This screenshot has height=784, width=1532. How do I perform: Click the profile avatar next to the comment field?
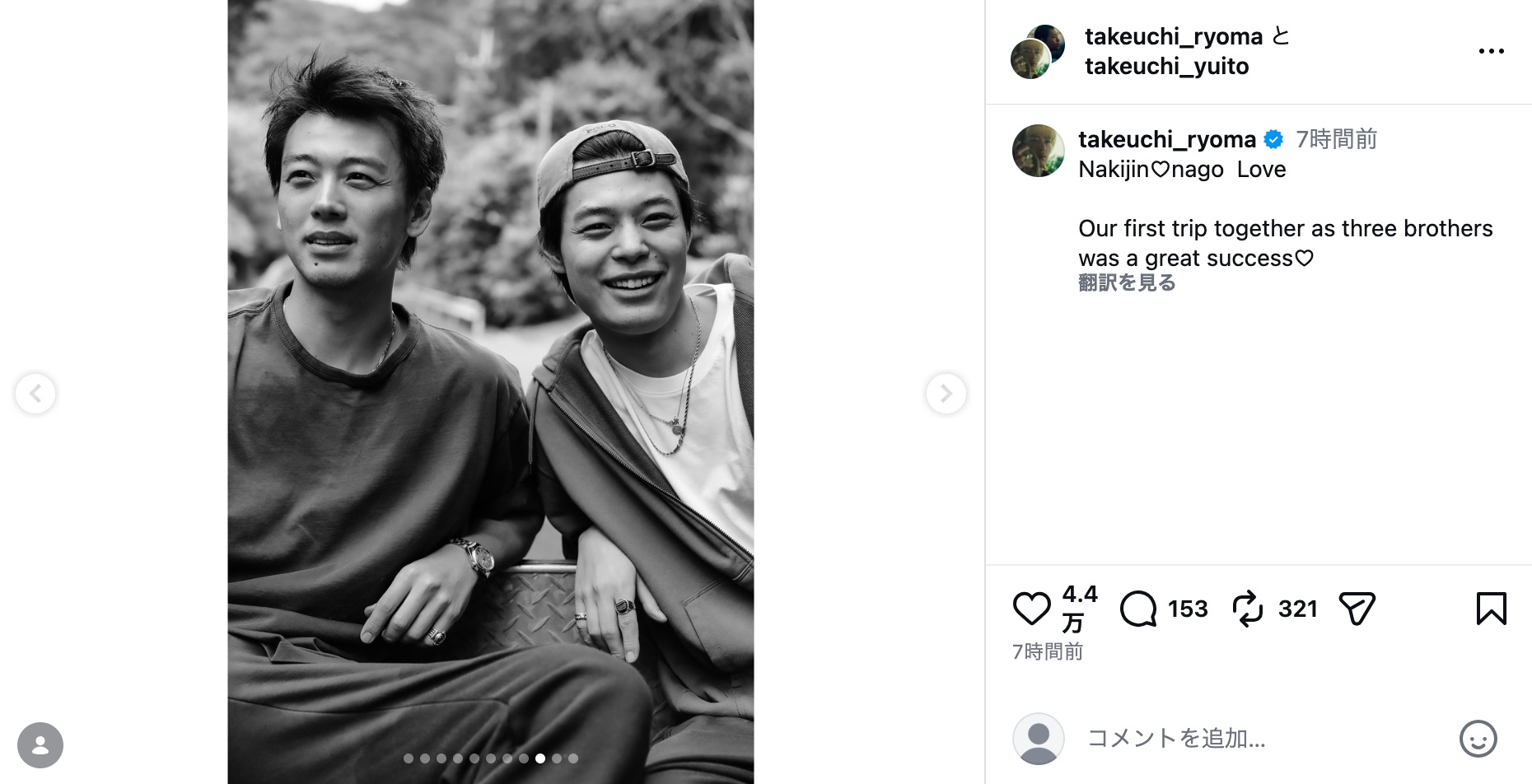(x=1038, y=739)
